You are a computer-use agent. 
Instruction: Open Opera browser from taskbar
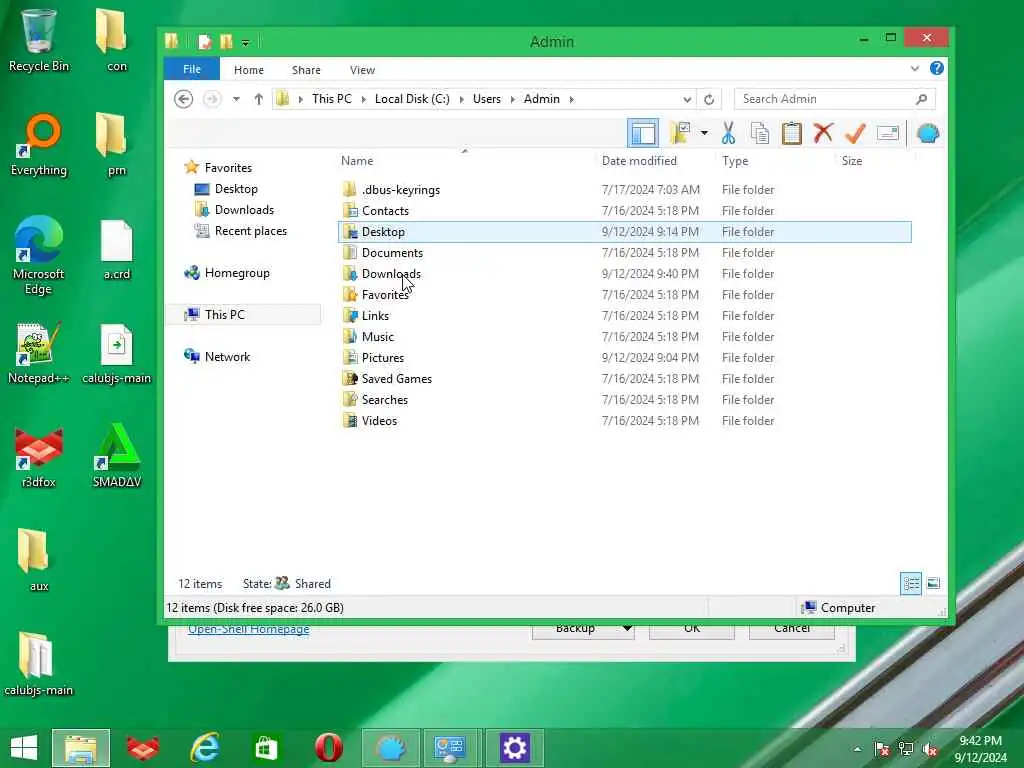328,748
